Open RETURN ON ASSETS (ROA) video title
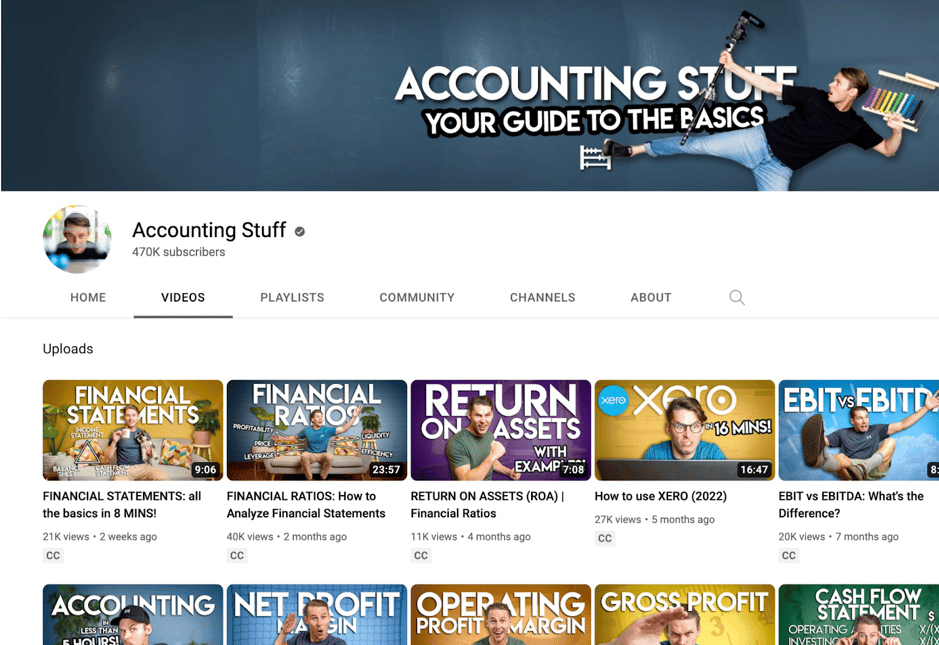 coord(487,505)
